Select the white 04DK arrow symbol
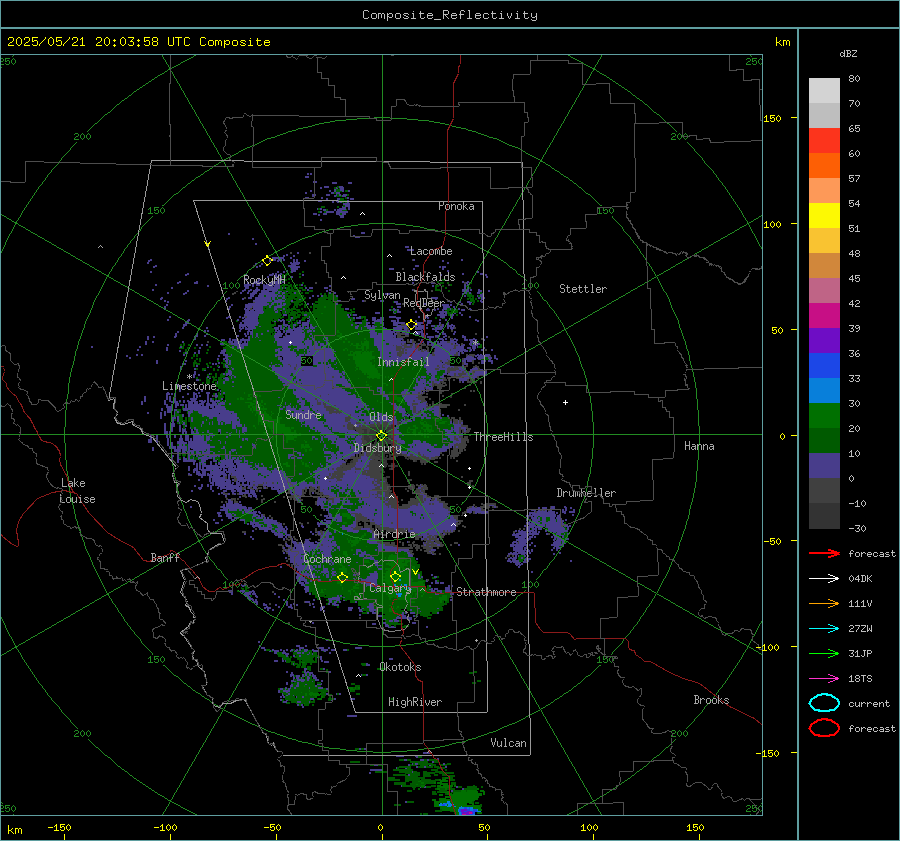 pyautogui.click(x=824, y=579)
